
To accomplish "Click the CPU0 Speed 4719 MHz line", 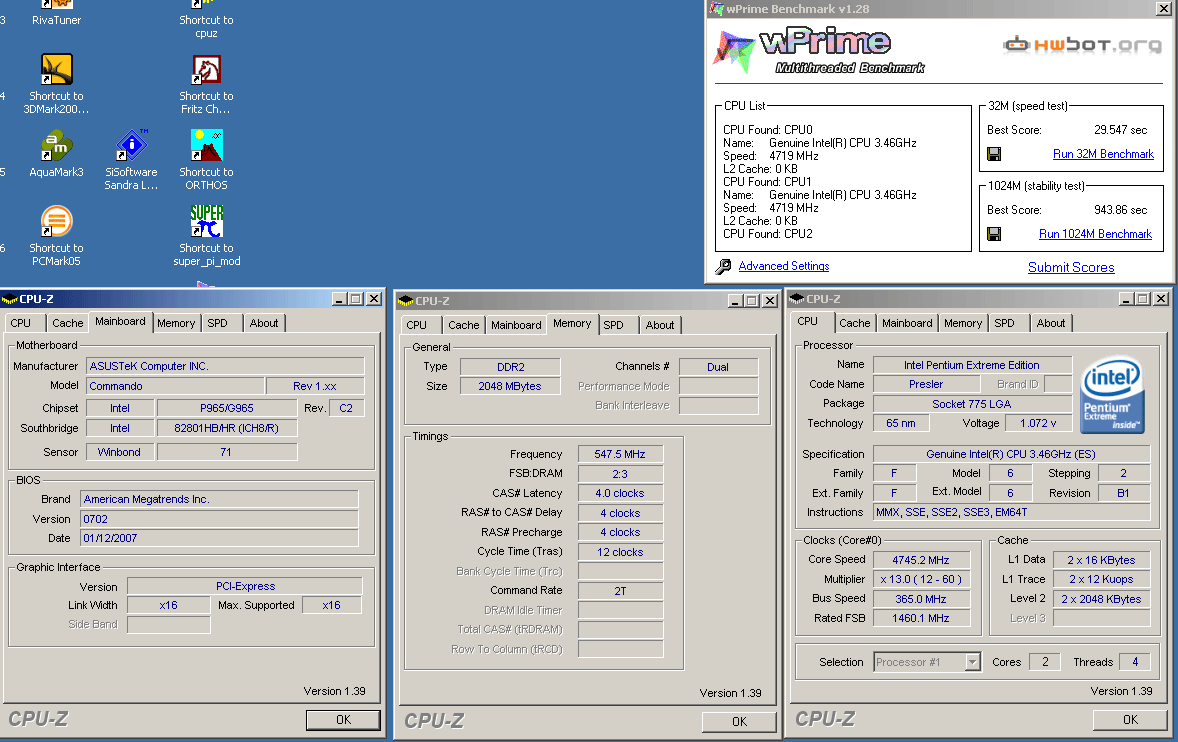I will [x=771, y=156].
